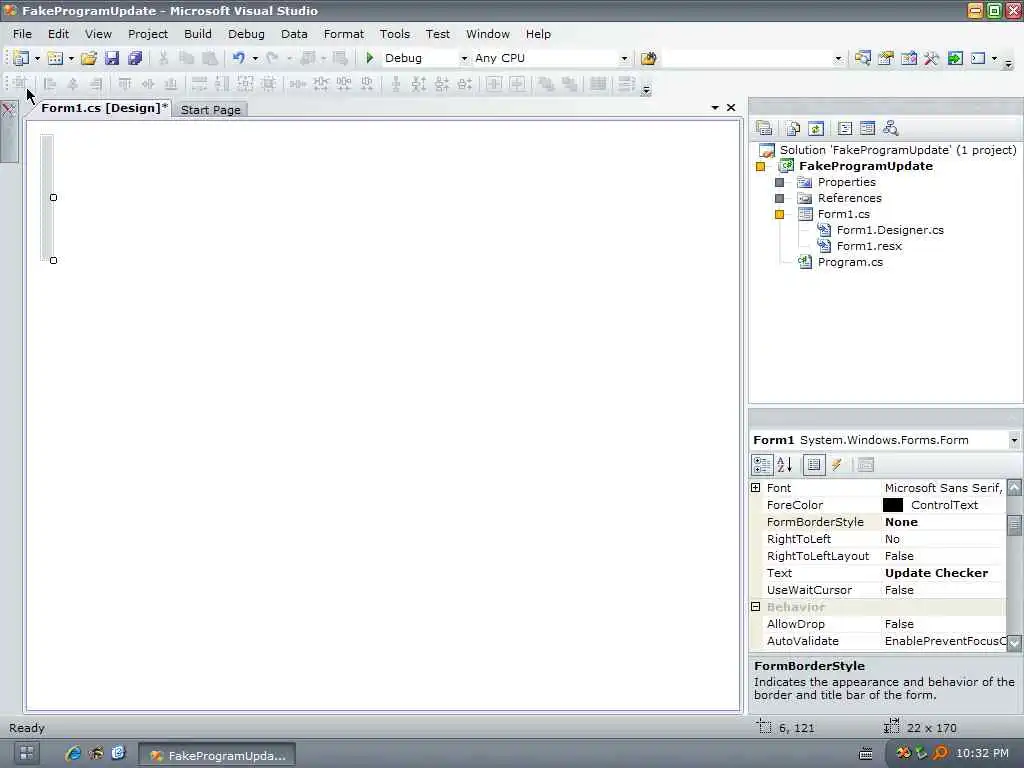Screen dimensions: 1024x768
Task: Collapse the Form1.cs tree node
Action: point(779,214)
